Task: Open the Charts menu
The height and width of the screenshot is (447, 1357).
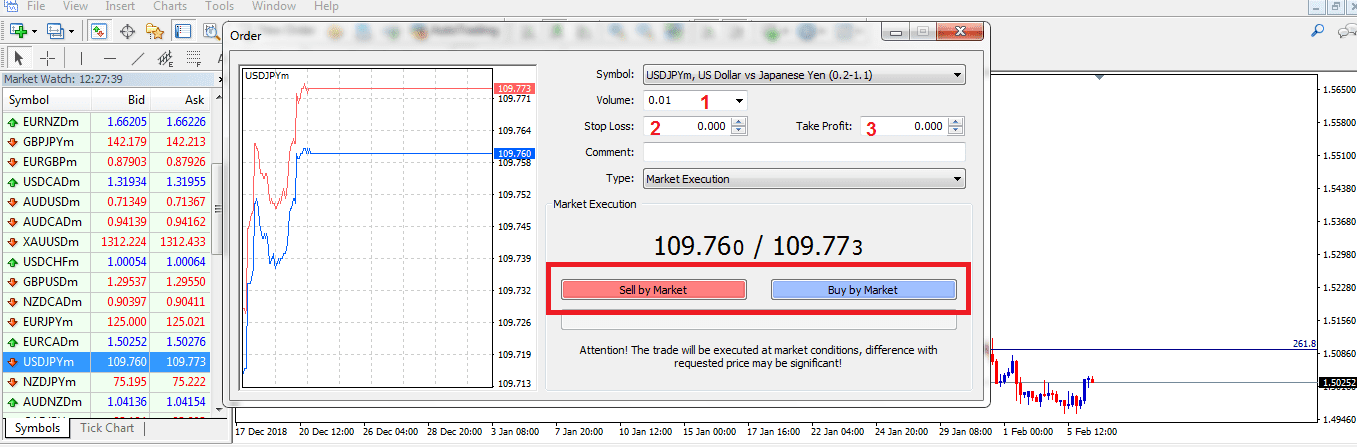Action: click(x=170, y=6)
